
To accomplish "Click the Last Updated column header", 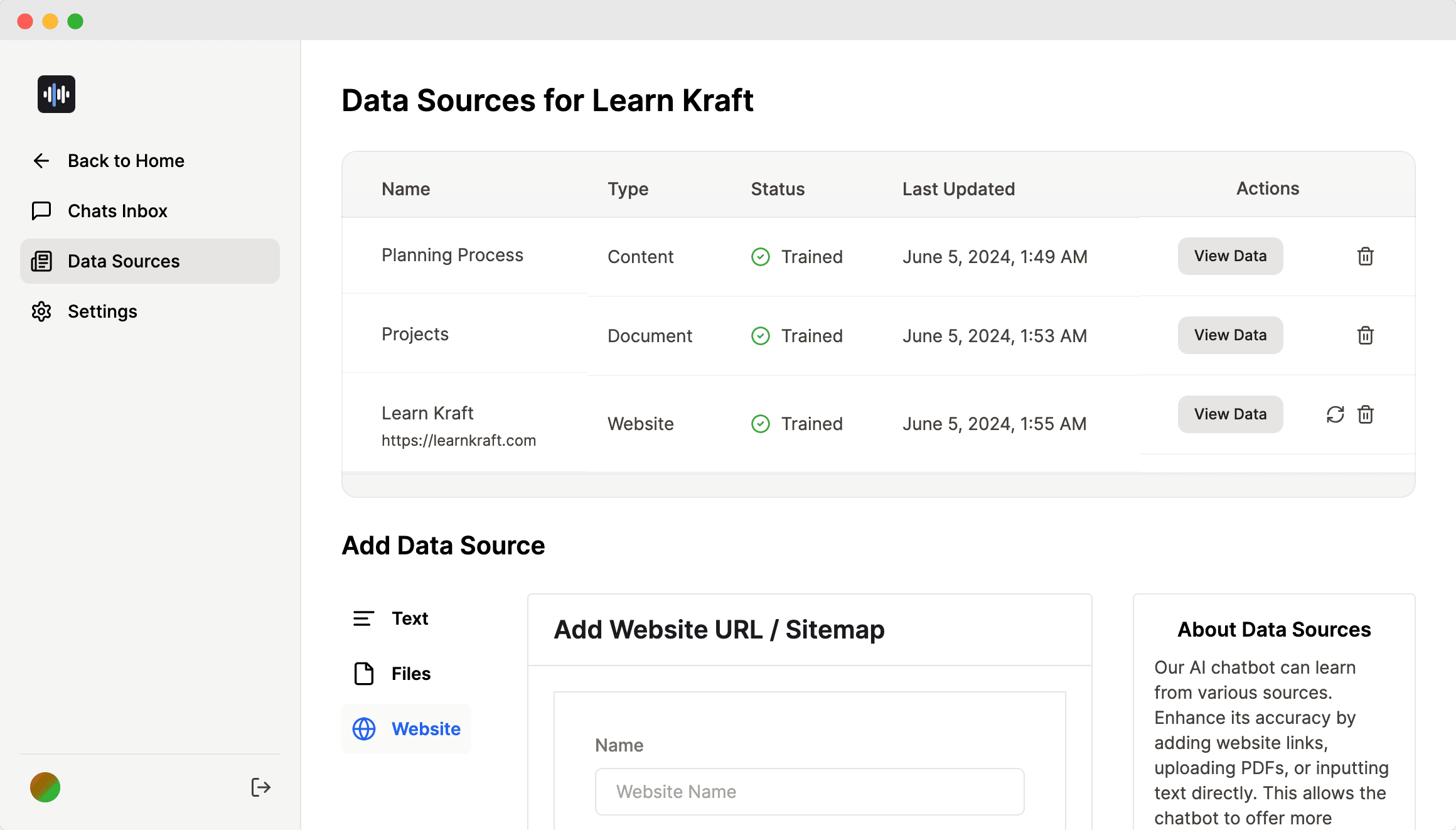I will 958,189.
